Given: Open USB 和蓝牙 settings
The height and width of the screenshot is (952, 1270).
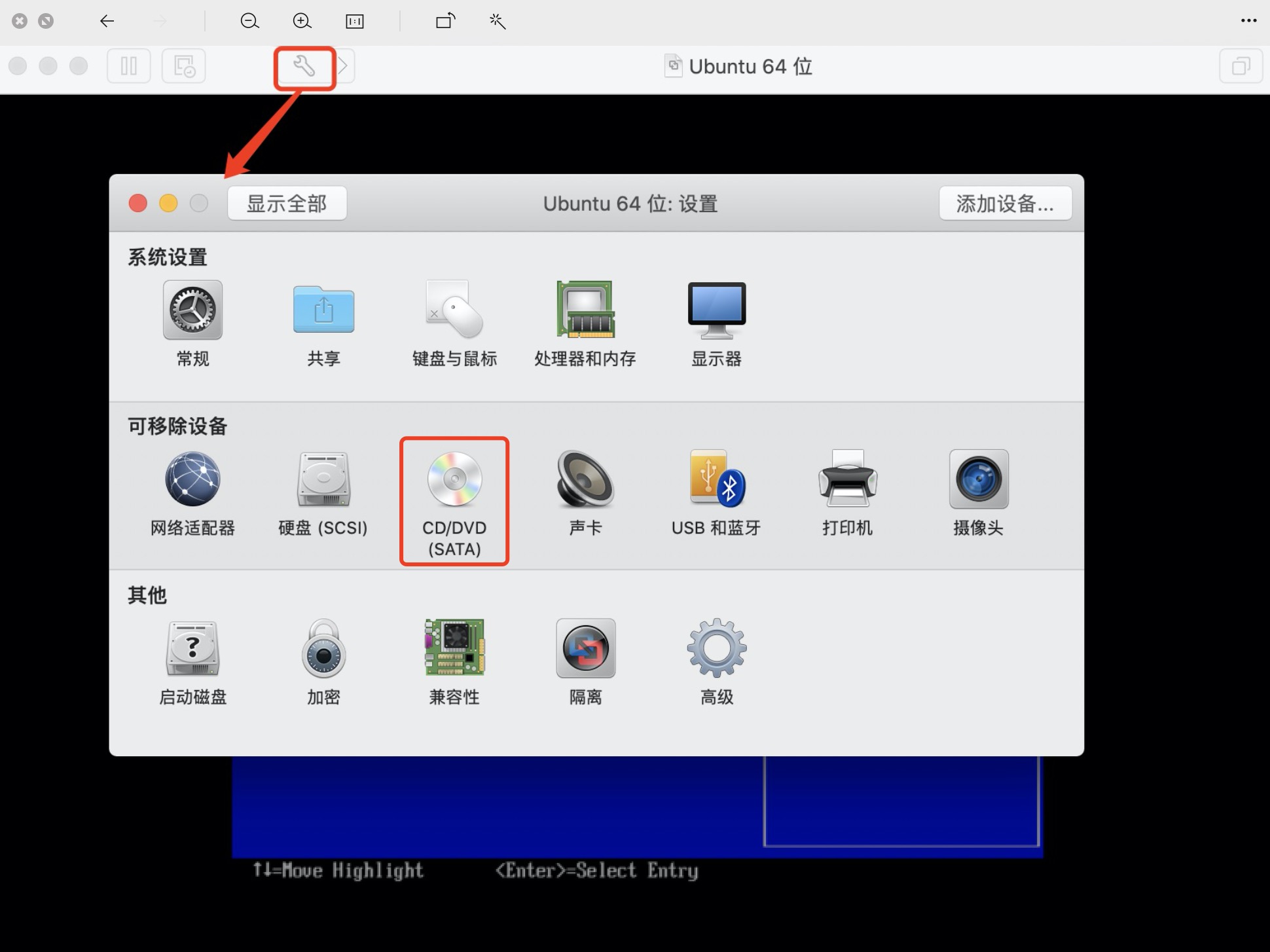Looking at the screenshot, I should point(716,480).
